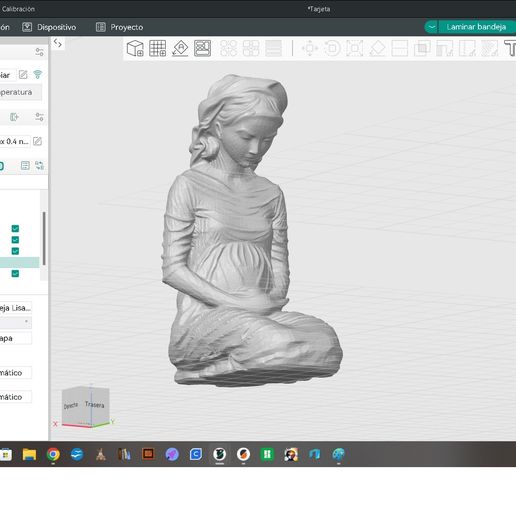516x516 pixels.
Task: Open the 0.4 nozzle preset combo box
Action: tap(15, 141)
